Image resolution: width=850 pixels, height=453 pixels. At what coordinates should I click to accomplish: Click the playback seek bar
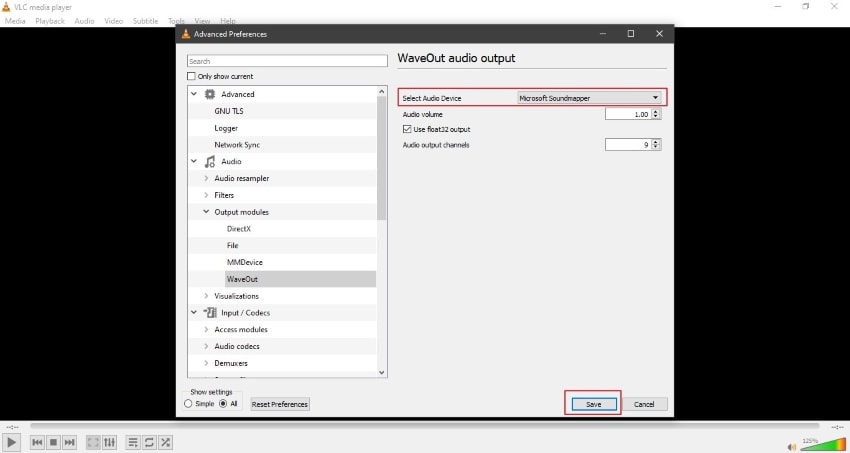pos(424,426)
